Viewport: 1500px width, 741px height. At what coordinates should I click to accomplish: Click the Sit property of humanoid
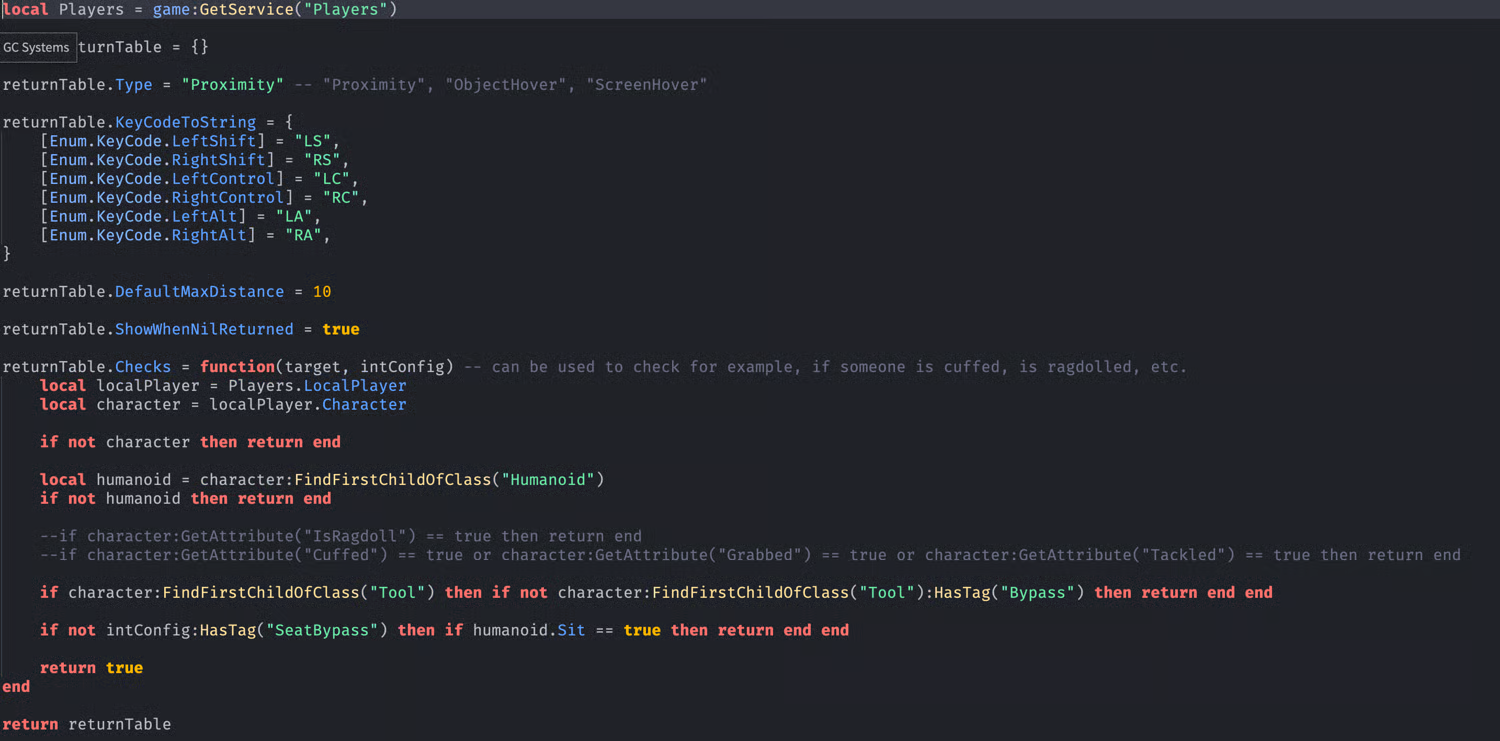(x=571, y=631)
